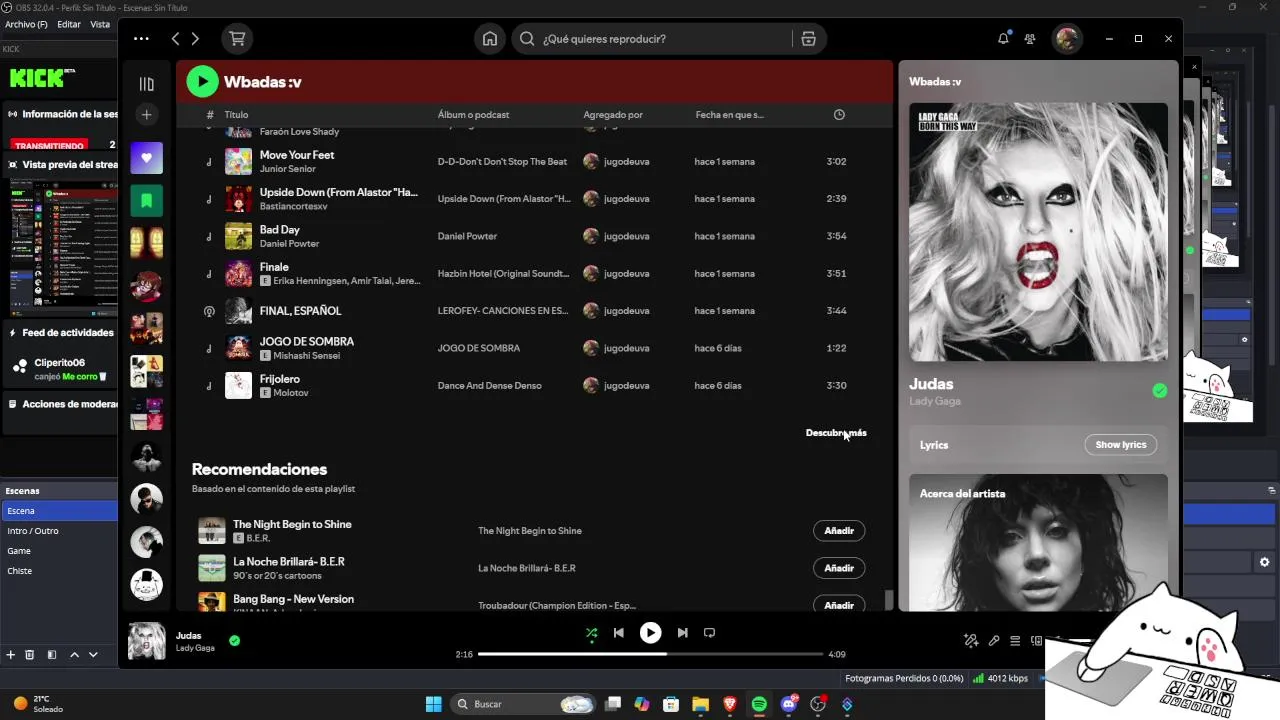Open OBS Vista menu
The image size is (1280, 720).
click(x=100, y=24)
